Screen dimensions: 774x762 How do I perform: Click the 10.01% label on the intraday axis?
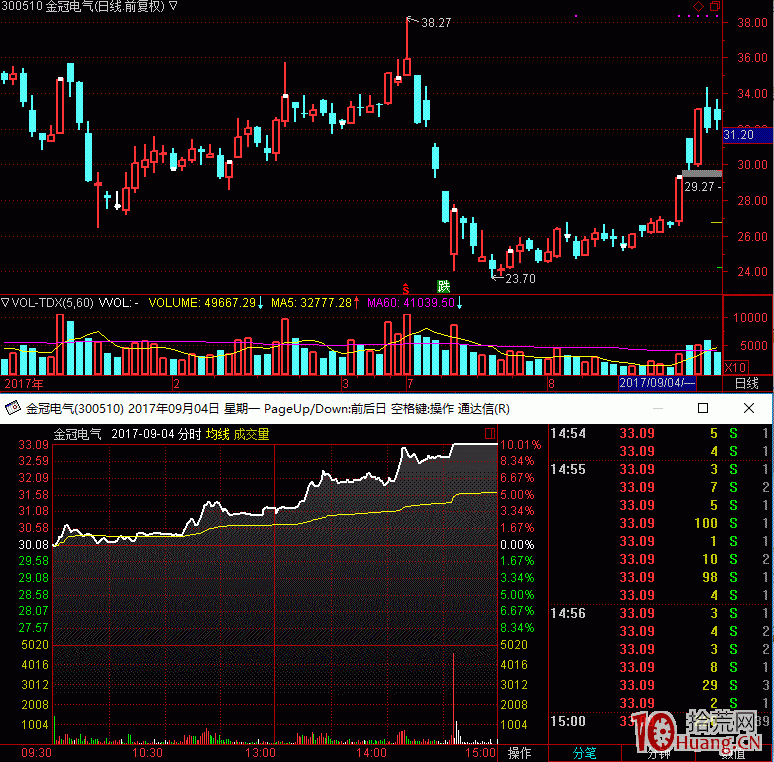click(x=520, y=445)
